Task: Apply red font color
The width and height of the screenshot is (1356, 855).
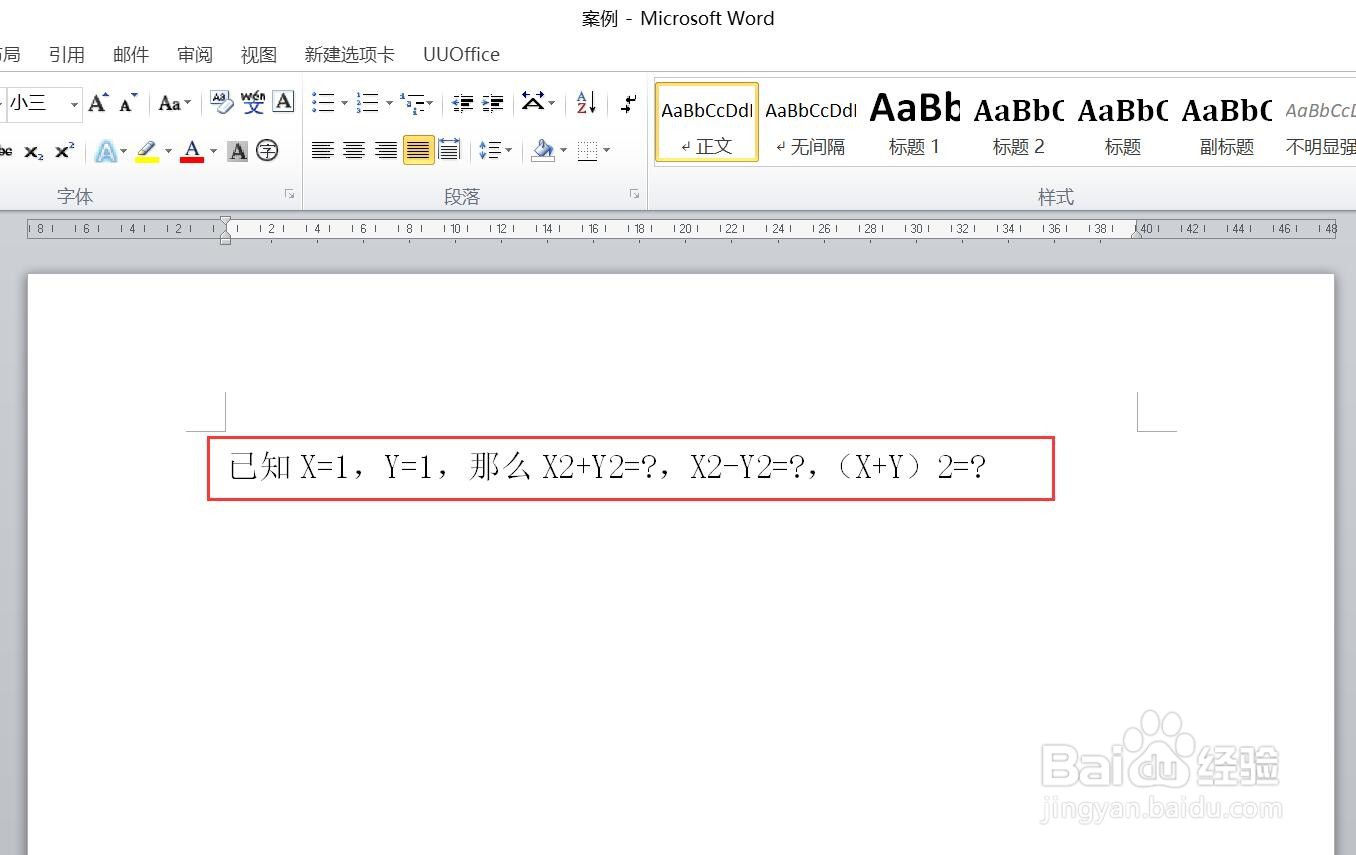Action: tap(193, 151)
